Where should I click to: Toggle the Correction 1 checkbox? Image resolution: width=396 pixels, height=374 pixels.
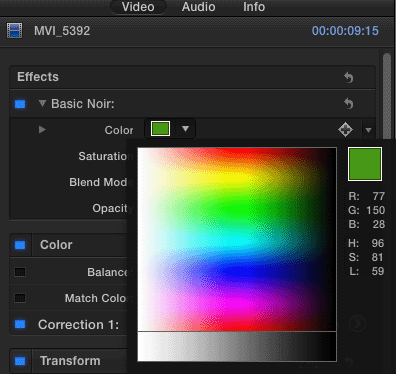(x=20, y=324)
